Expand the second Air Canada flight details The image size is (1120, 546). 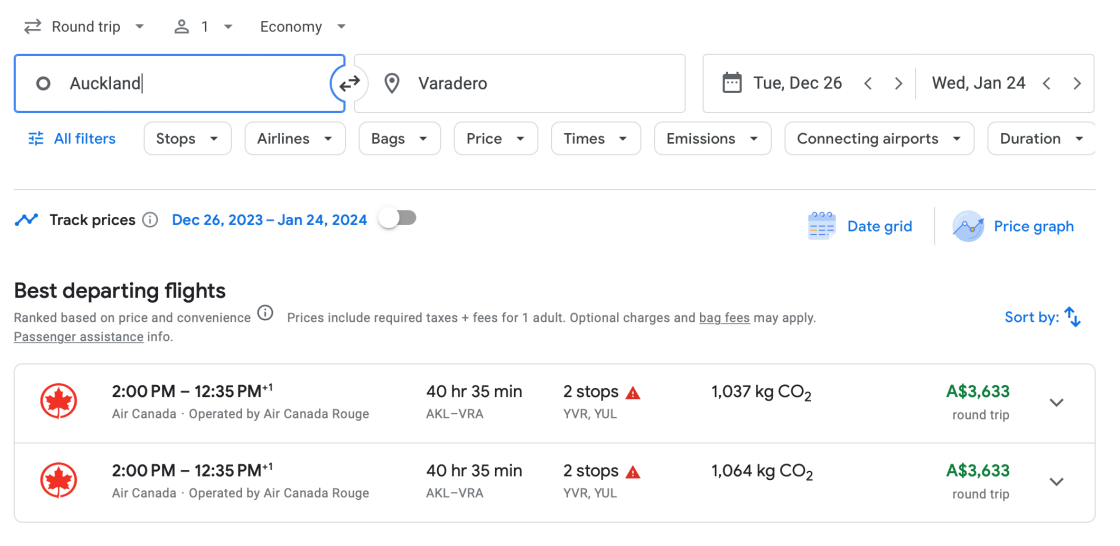pyautogui.click(x=1056, y=482)
